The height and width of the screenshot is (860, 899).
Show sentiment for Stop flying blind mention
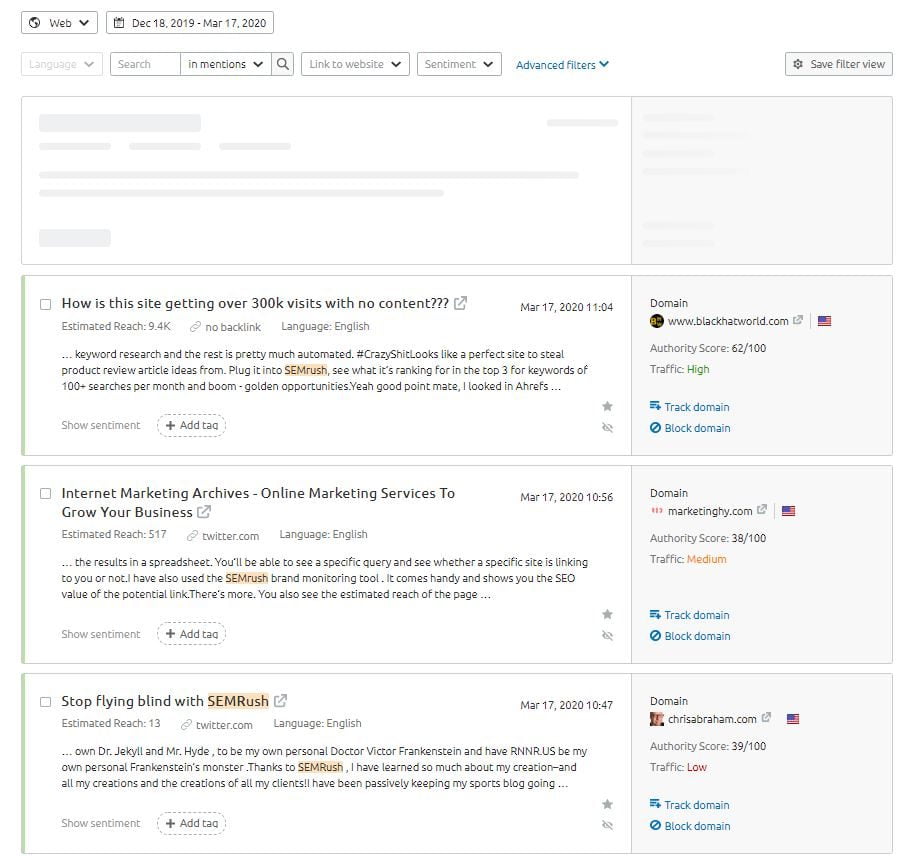coord(101,823)
